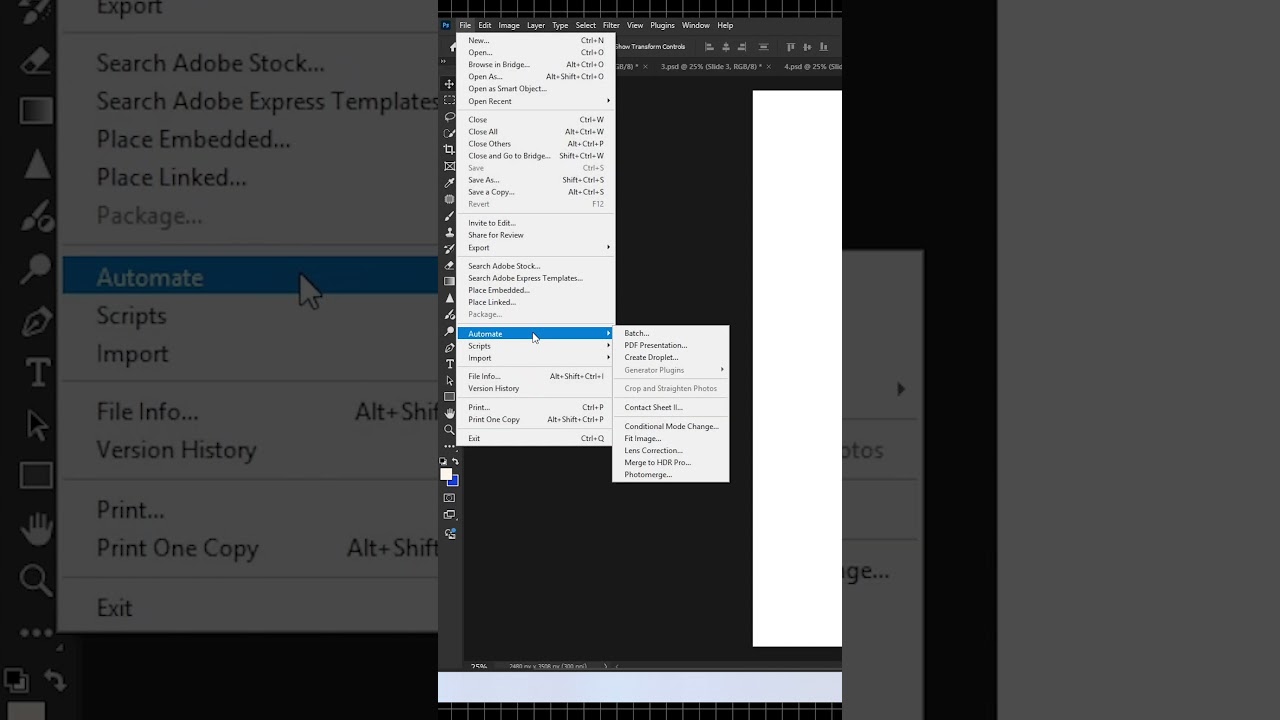Reset to default foreground/background colors icon
The image size is (1280, 720).
point(444,462)
